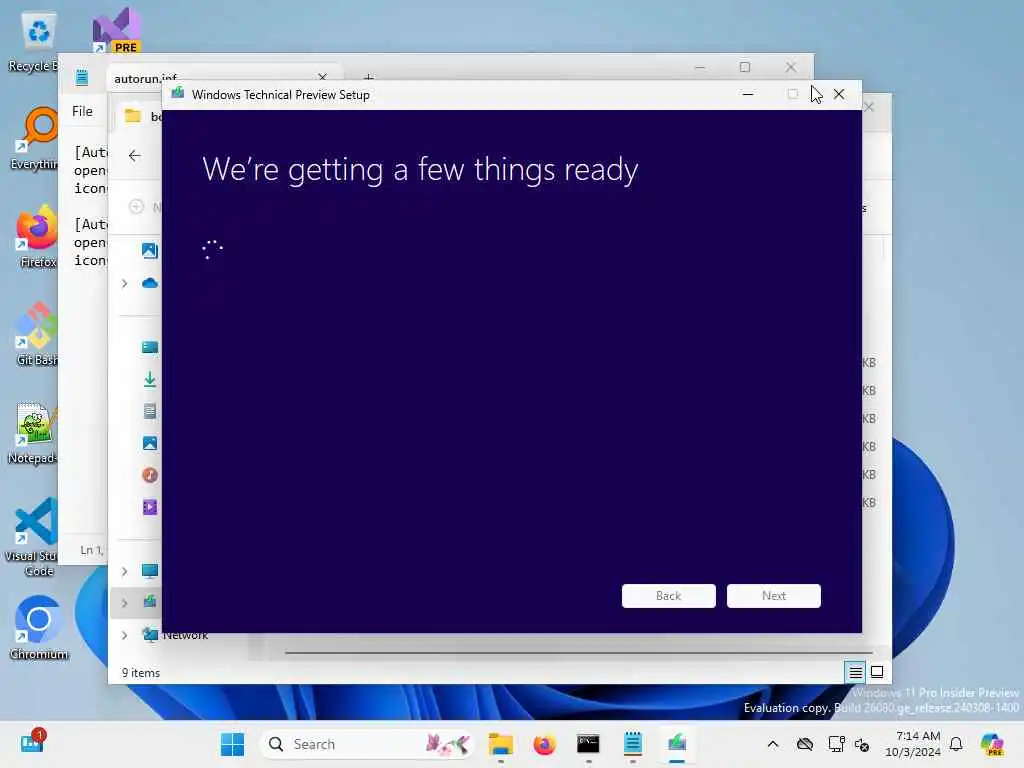Screen dimensions: 1024x768
Task: Open Firefox from the taskbar
Action: [x=545, y=744]
